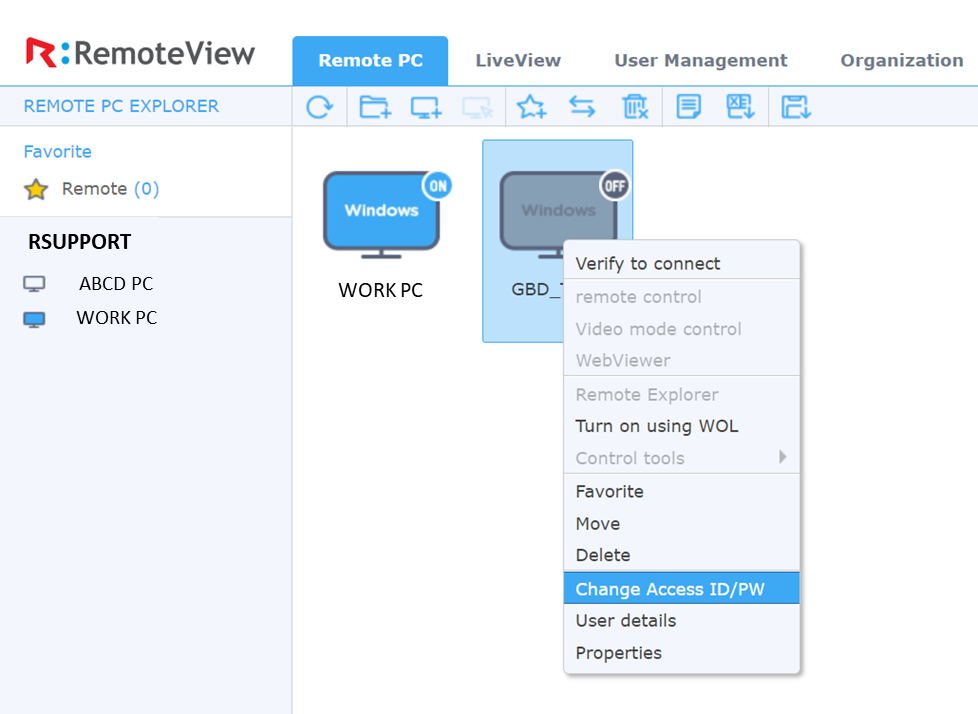This screenshot has height=714, width=978.
Task: Click the WORK PC label under monitor
Action: coord(380,290)
